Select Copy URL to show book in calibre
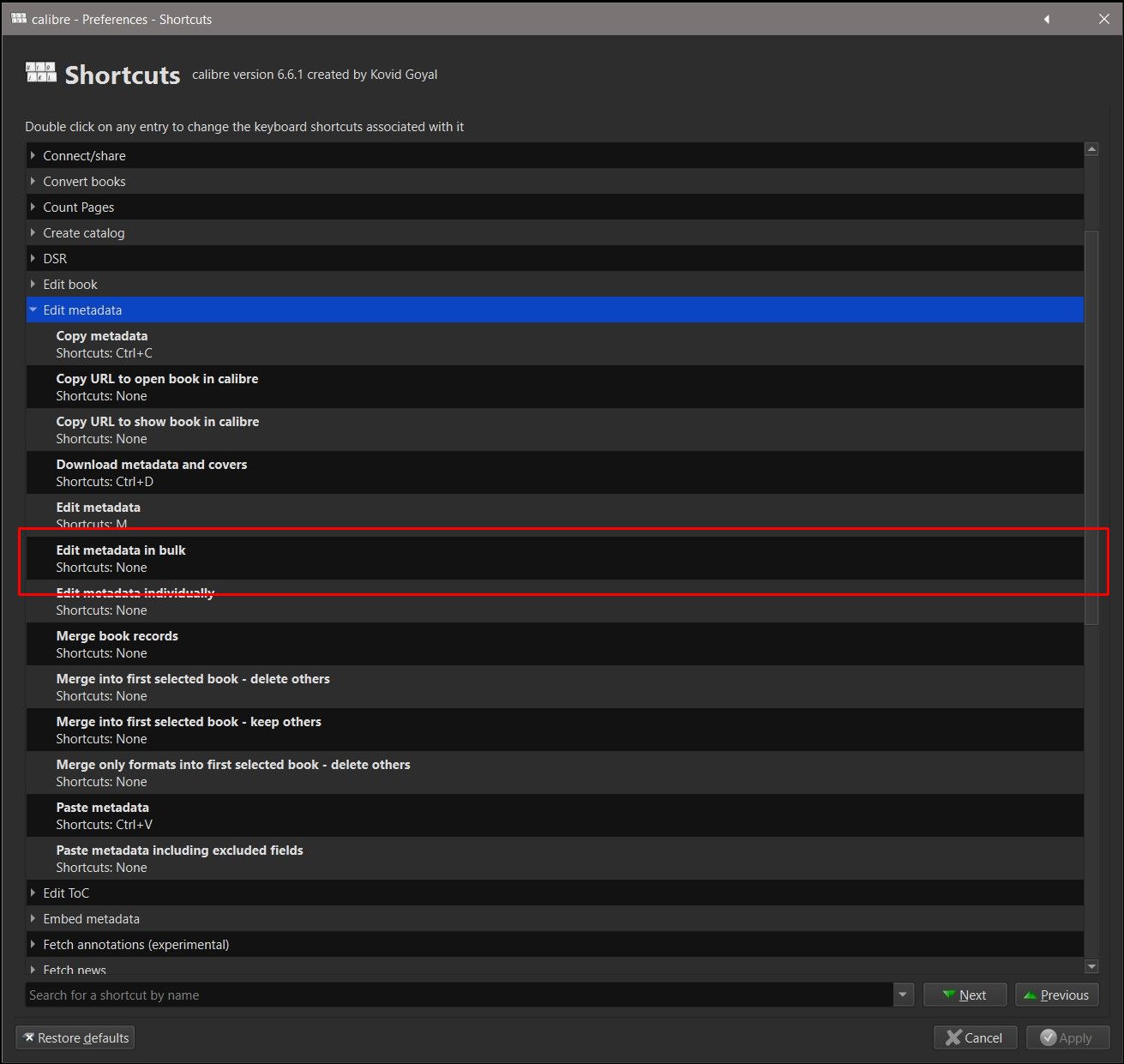The image size is (1124, 1064). click(x=555, y=430)
